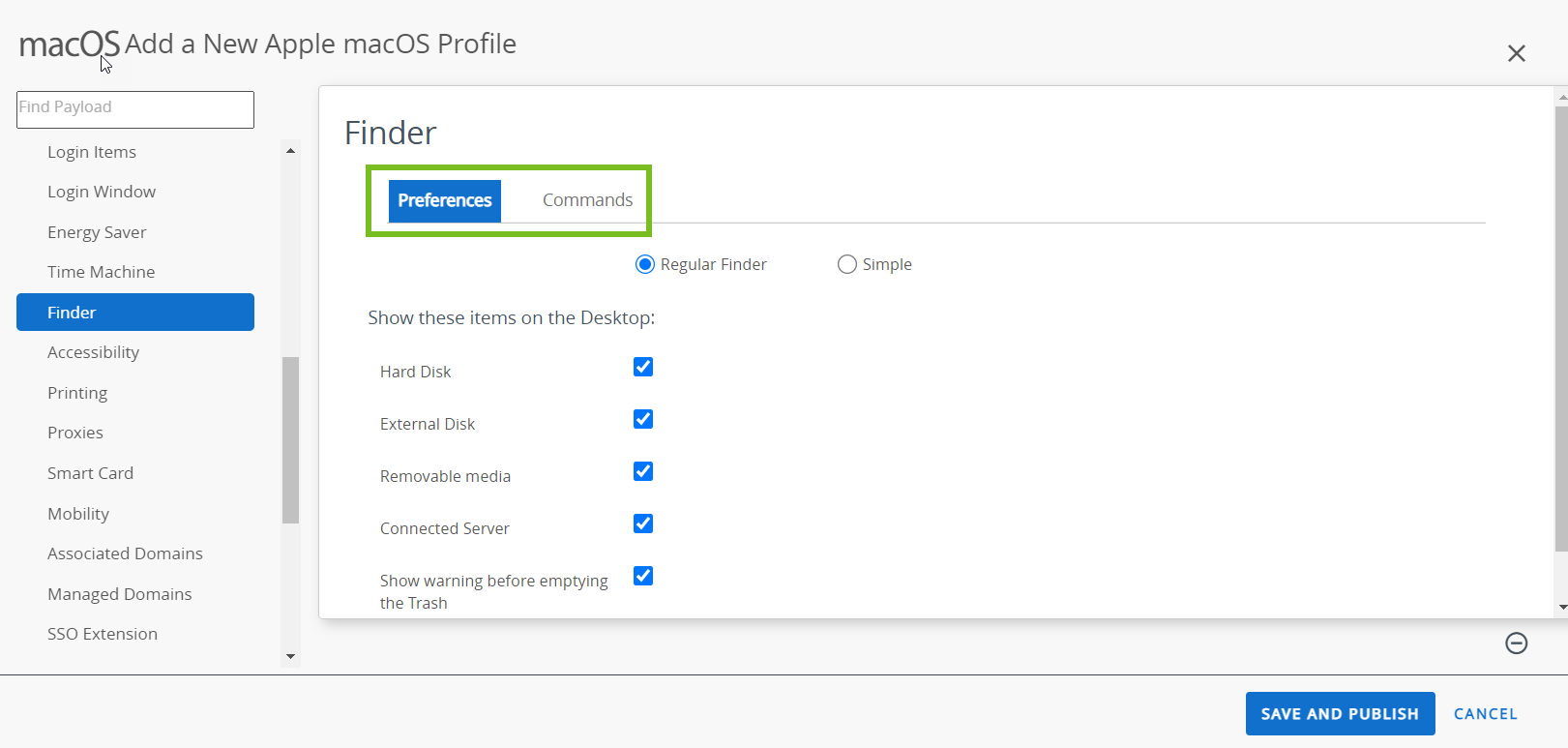Uncheck the Hard Disk checkbox
1568x748 pixels.
(643, 367)
